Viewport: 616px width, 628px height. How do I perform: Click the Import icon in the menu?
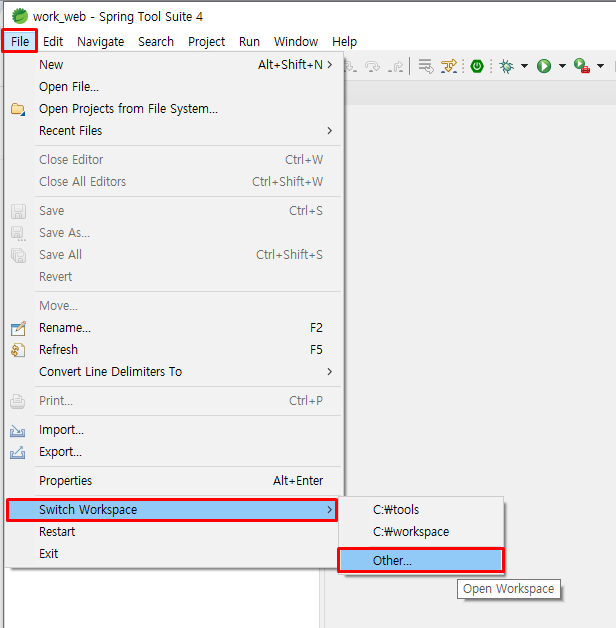18,431
